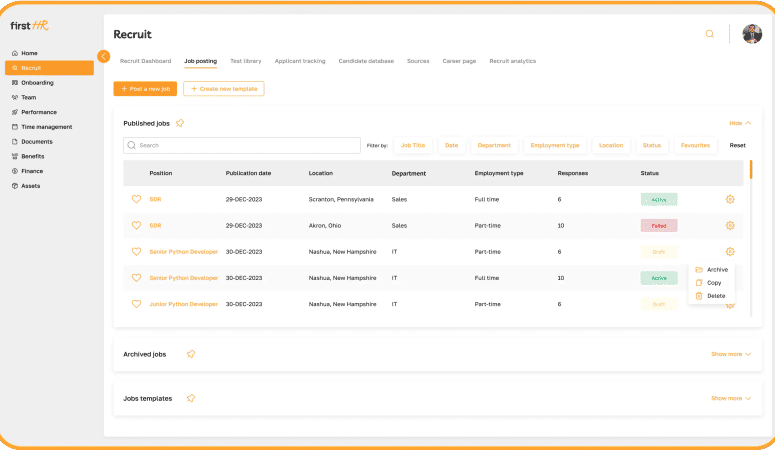Sort by Publication date column header
The image size is (775, 450).
tap(248, 173)
